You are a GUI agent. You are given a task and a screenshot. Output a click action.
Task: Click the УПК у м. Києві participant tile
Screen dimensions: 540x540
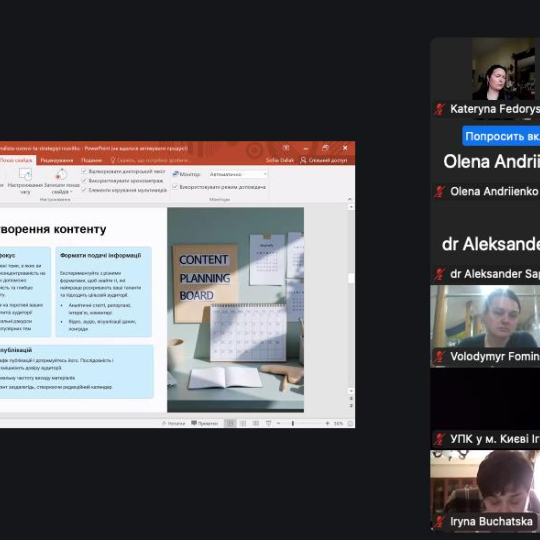pyautogui.click(x=485, y=409)
